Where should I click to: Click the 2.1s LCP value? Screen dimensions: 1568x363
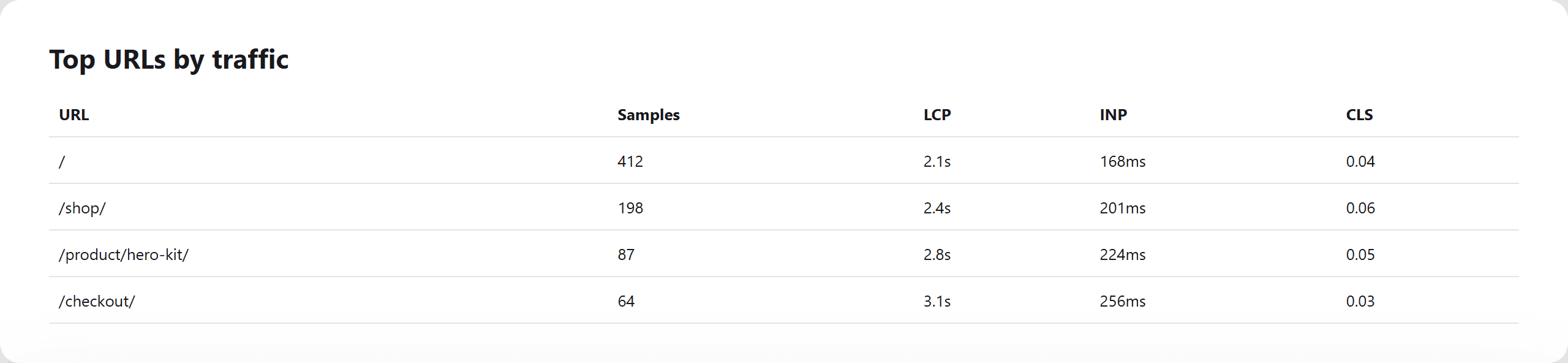[937, 161]
